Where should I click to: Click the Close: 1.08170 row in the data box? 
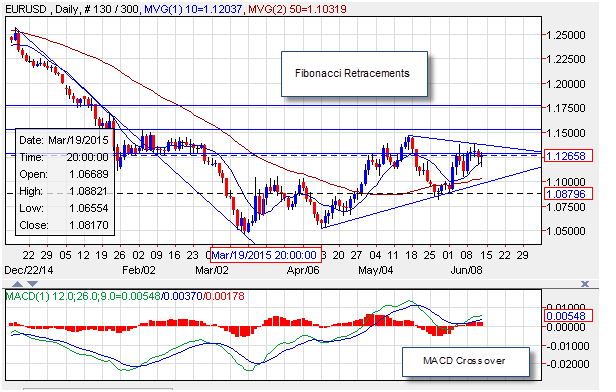coord(64,225)
